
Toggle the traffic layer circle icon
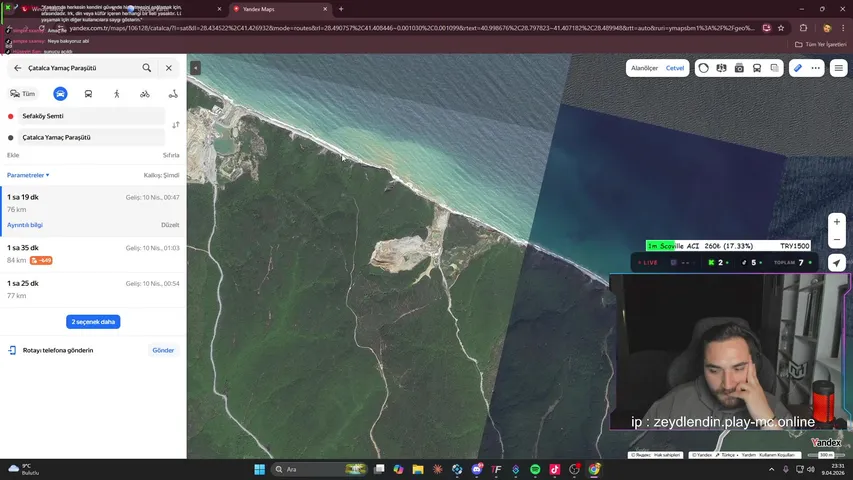704,68
